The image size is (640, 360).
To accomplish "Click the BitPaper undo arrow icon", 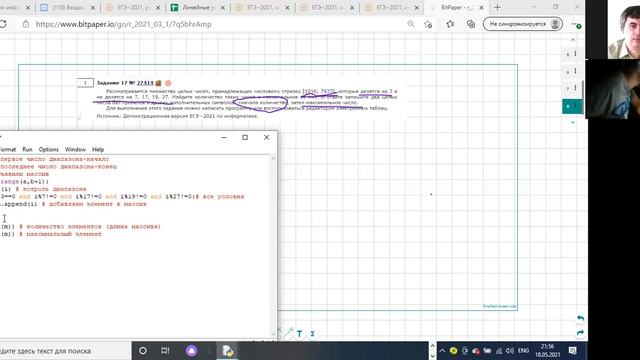I will pos(580,318).
